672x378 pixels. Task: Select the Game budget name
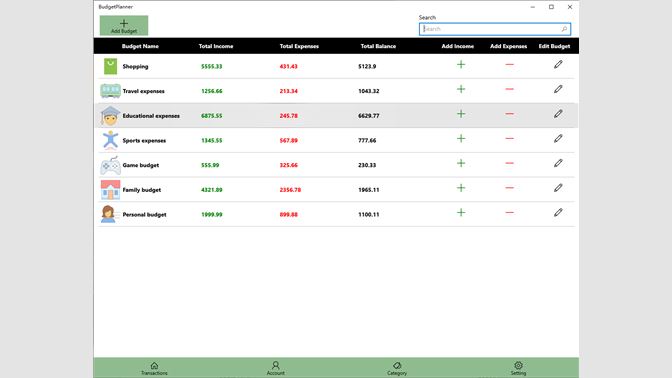click(141, 165)
